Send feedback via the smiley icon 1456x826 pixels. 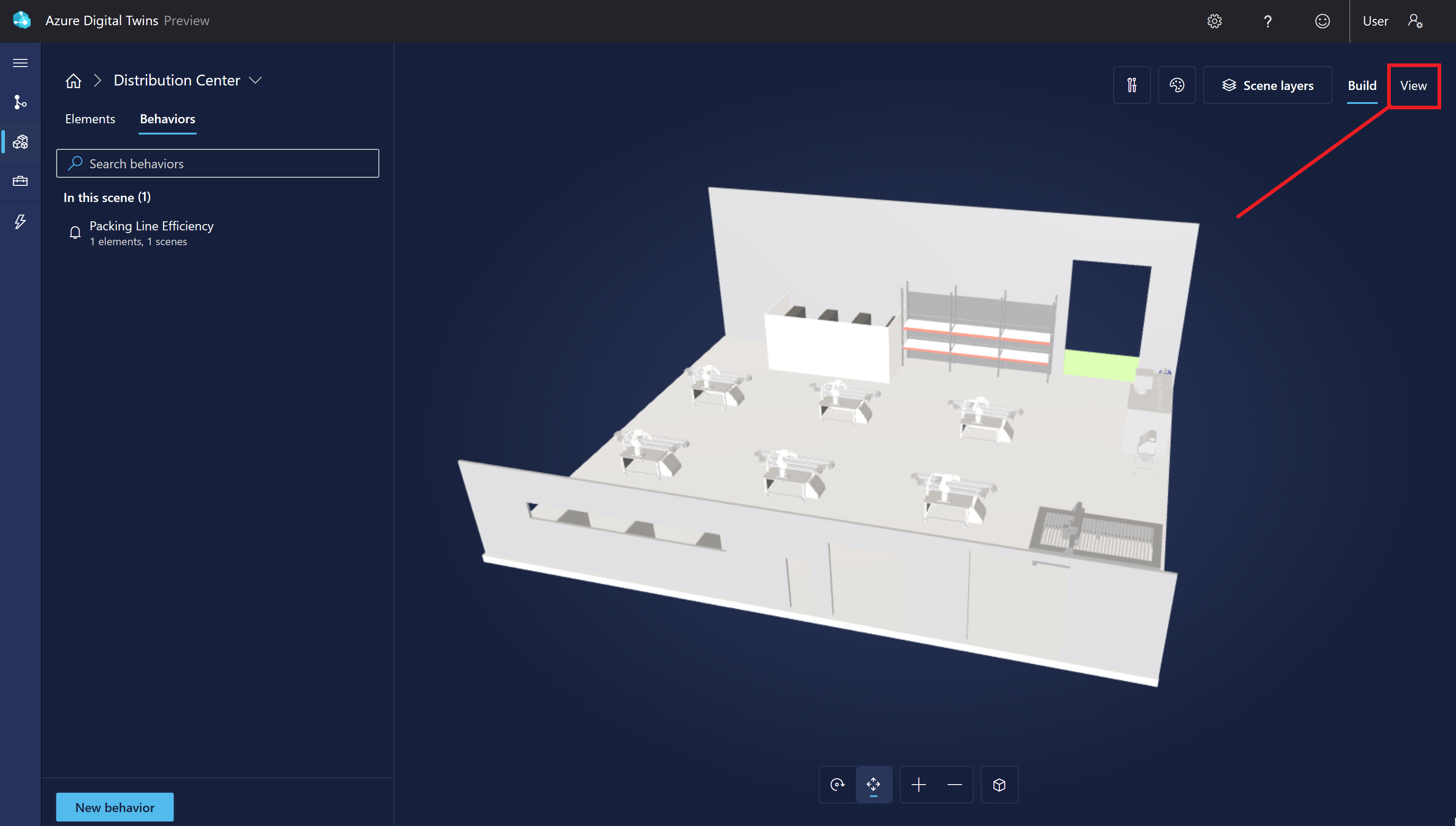click(x=1321, y=21)
